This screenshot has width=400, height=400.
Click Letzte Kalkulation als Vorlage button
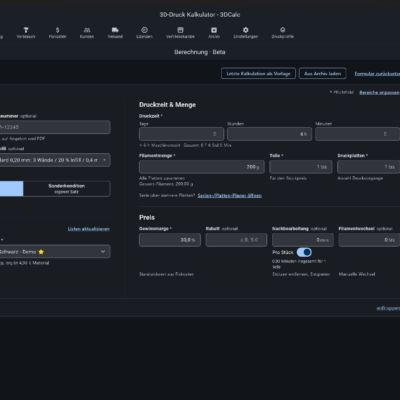click(x=258, y=74)
